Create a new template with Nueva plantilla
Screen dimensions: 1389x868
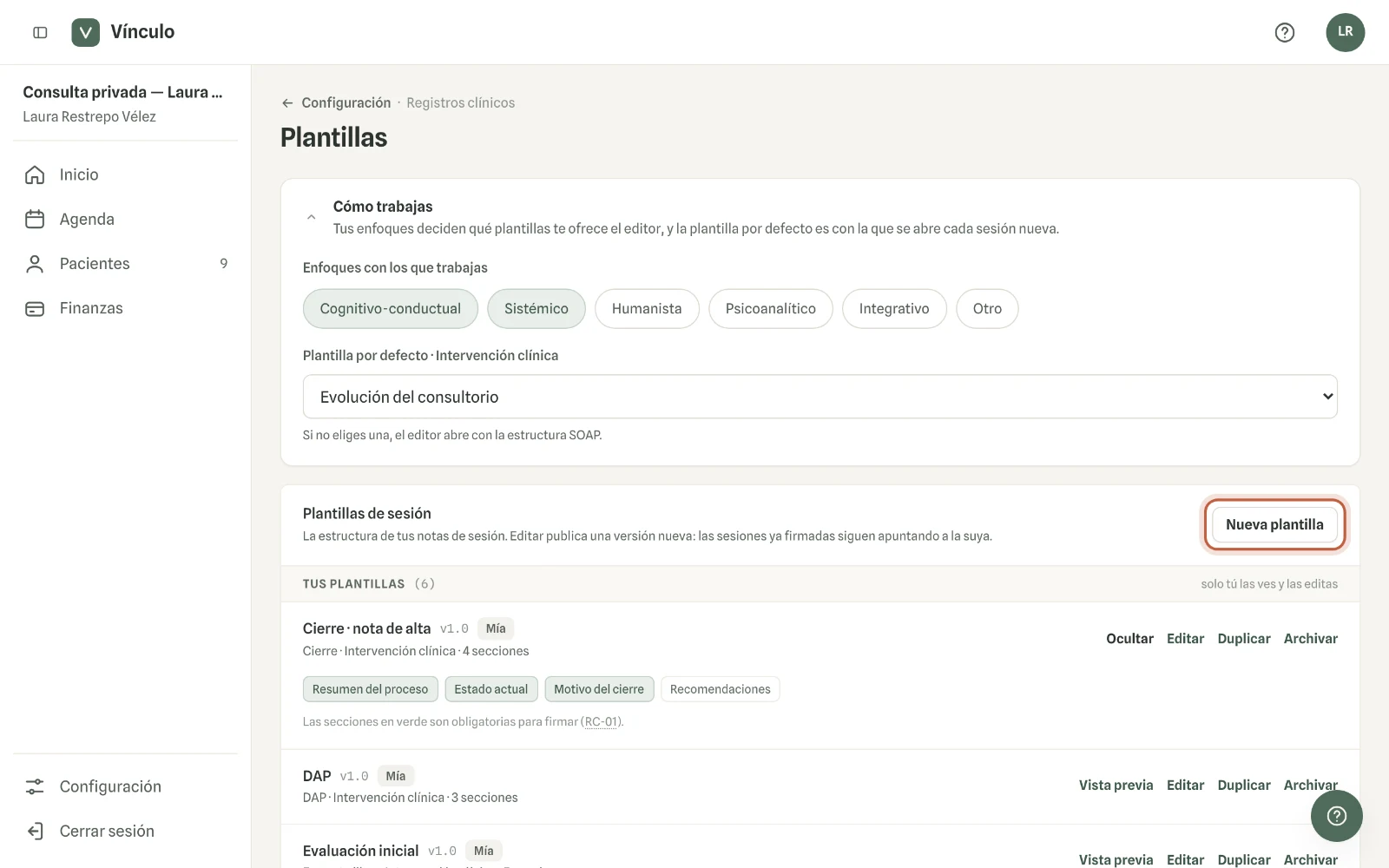1274,524
